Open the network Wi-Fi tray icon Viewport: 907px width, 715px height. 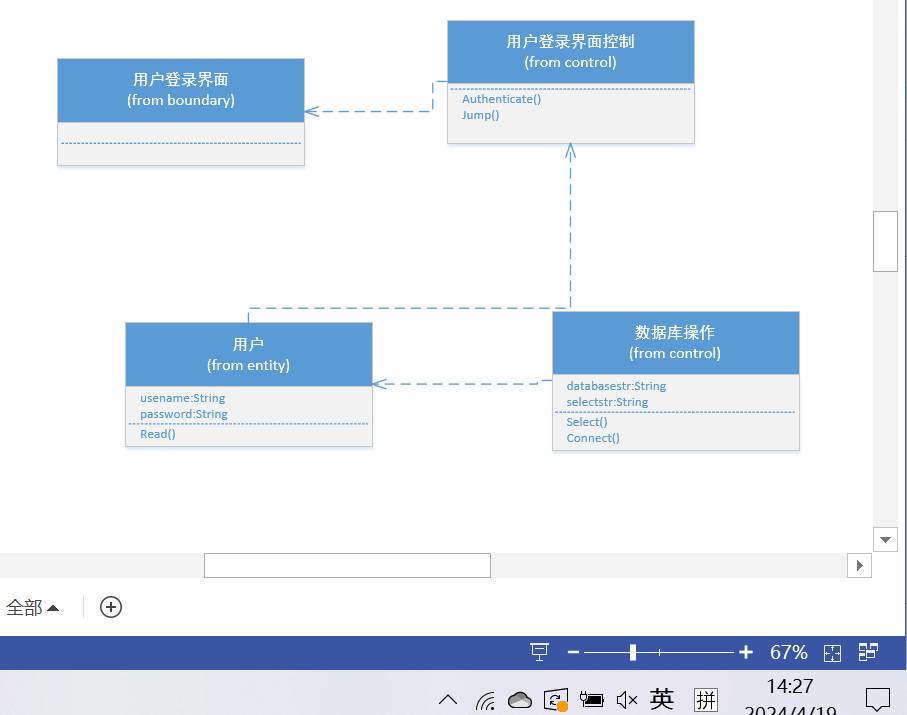pos(485,701)
